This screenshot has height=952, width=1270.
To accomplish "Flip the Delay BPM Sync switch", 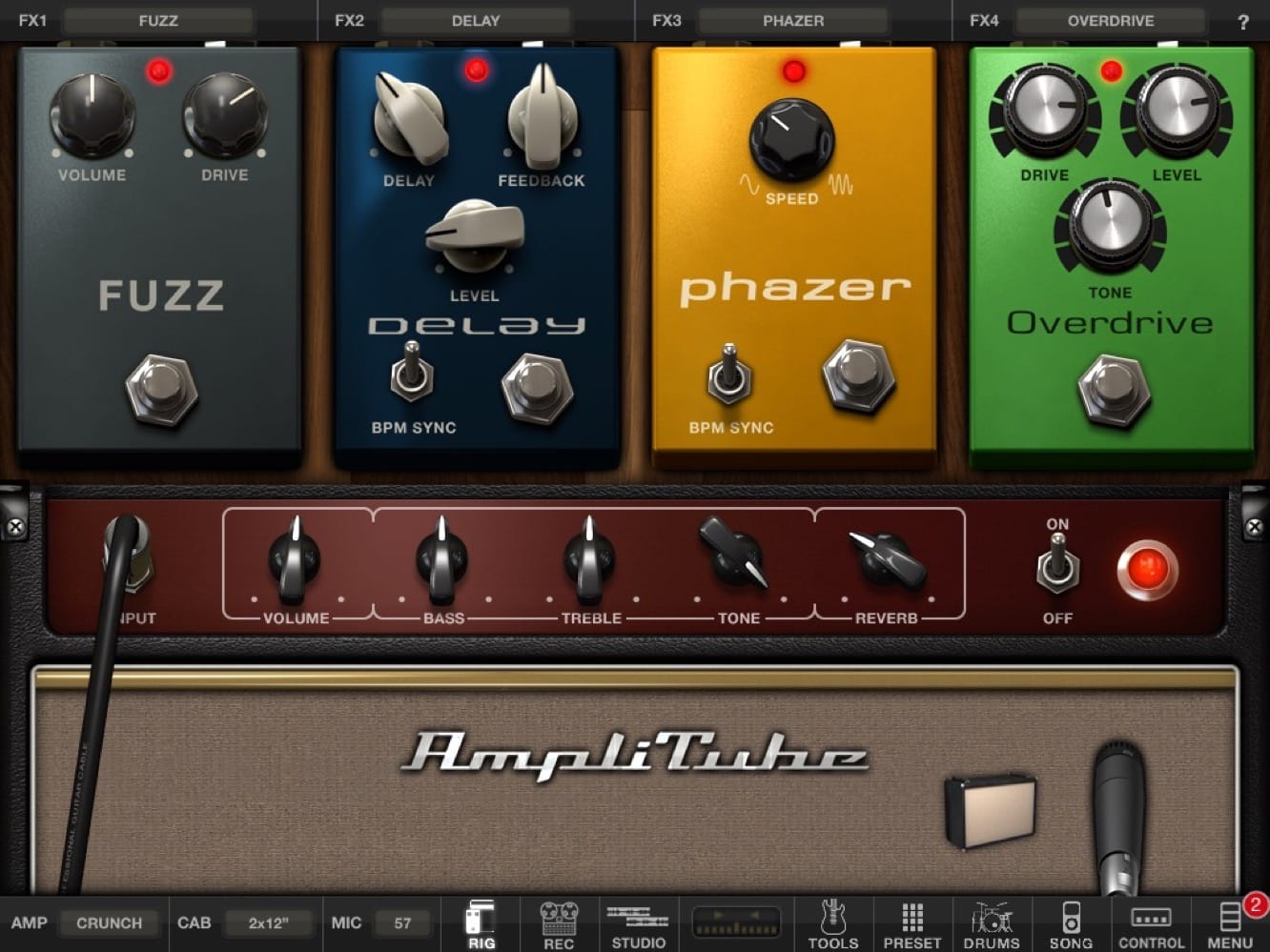I will [412, 371].
